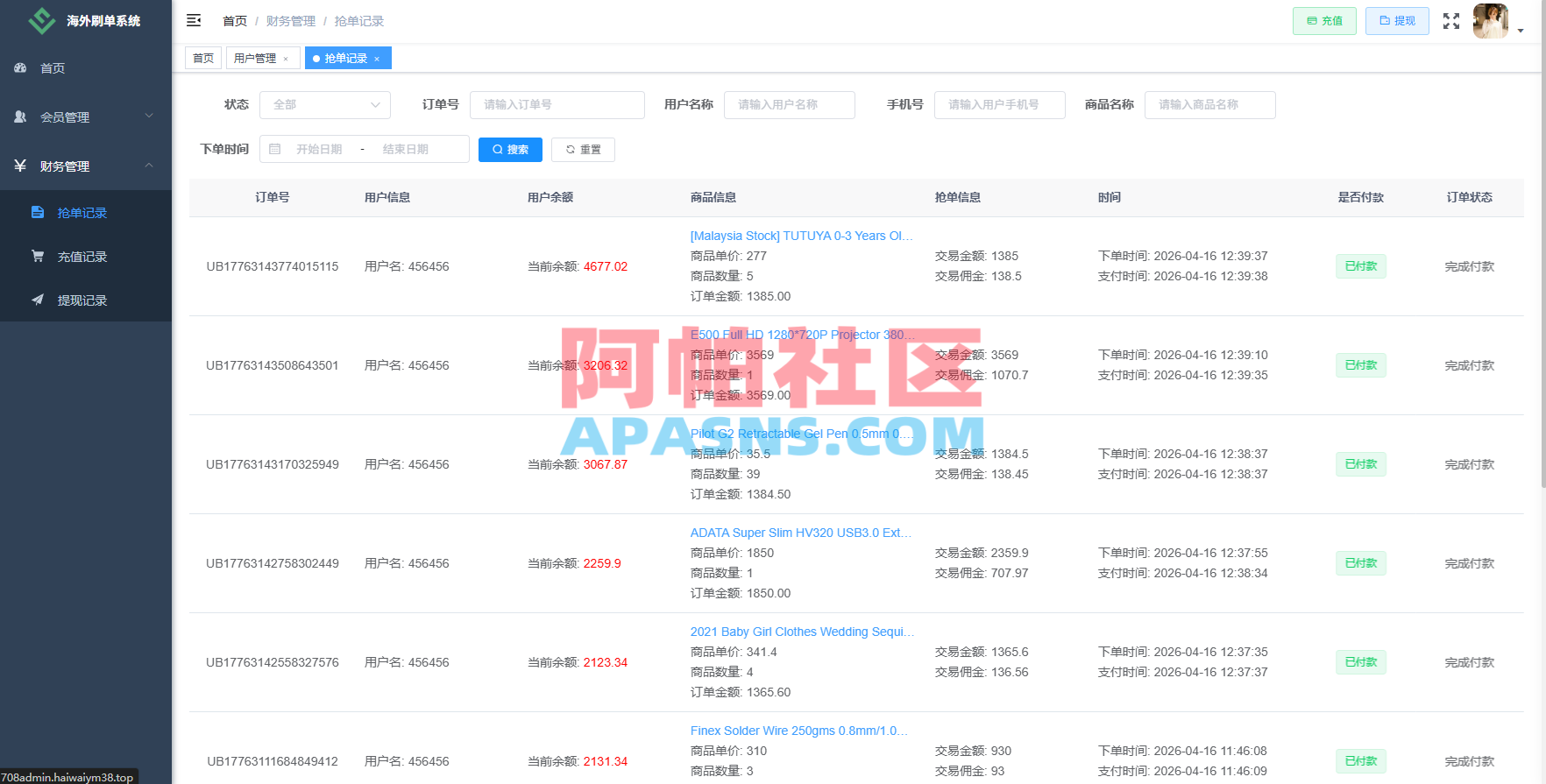This screenshot has width=1546, height=784.
Task: Click the shopping cart icon for 充值记录
Action: click(38, 256)
